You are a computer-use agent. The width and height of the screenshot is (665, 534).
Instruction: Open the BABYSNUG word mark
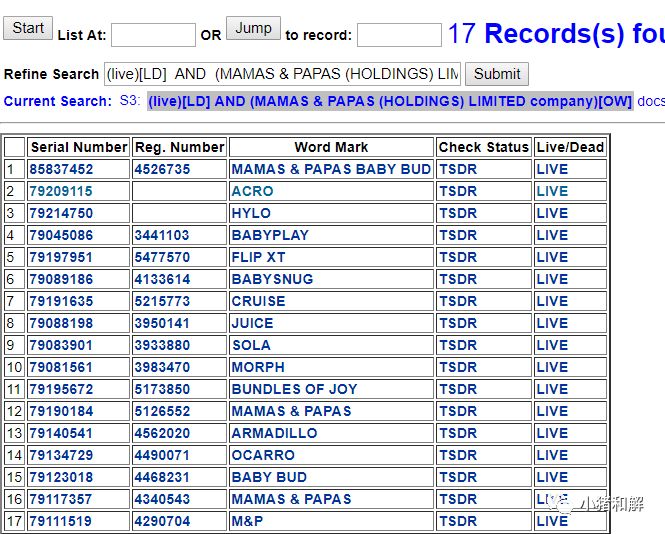272,280
